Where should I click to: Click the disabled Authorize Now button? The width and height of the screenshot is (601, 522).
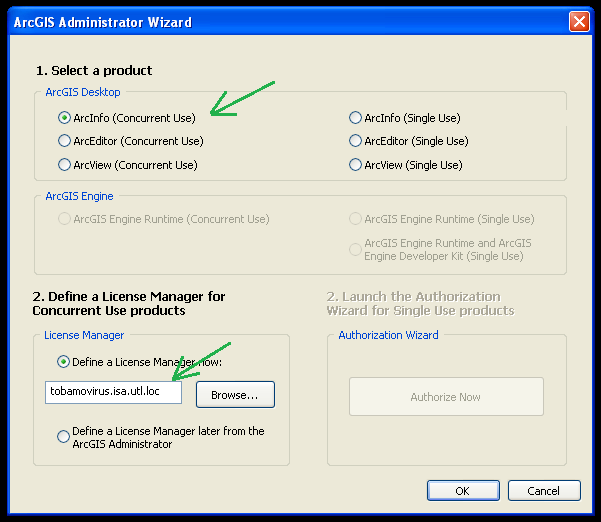(x=446, y=397)
